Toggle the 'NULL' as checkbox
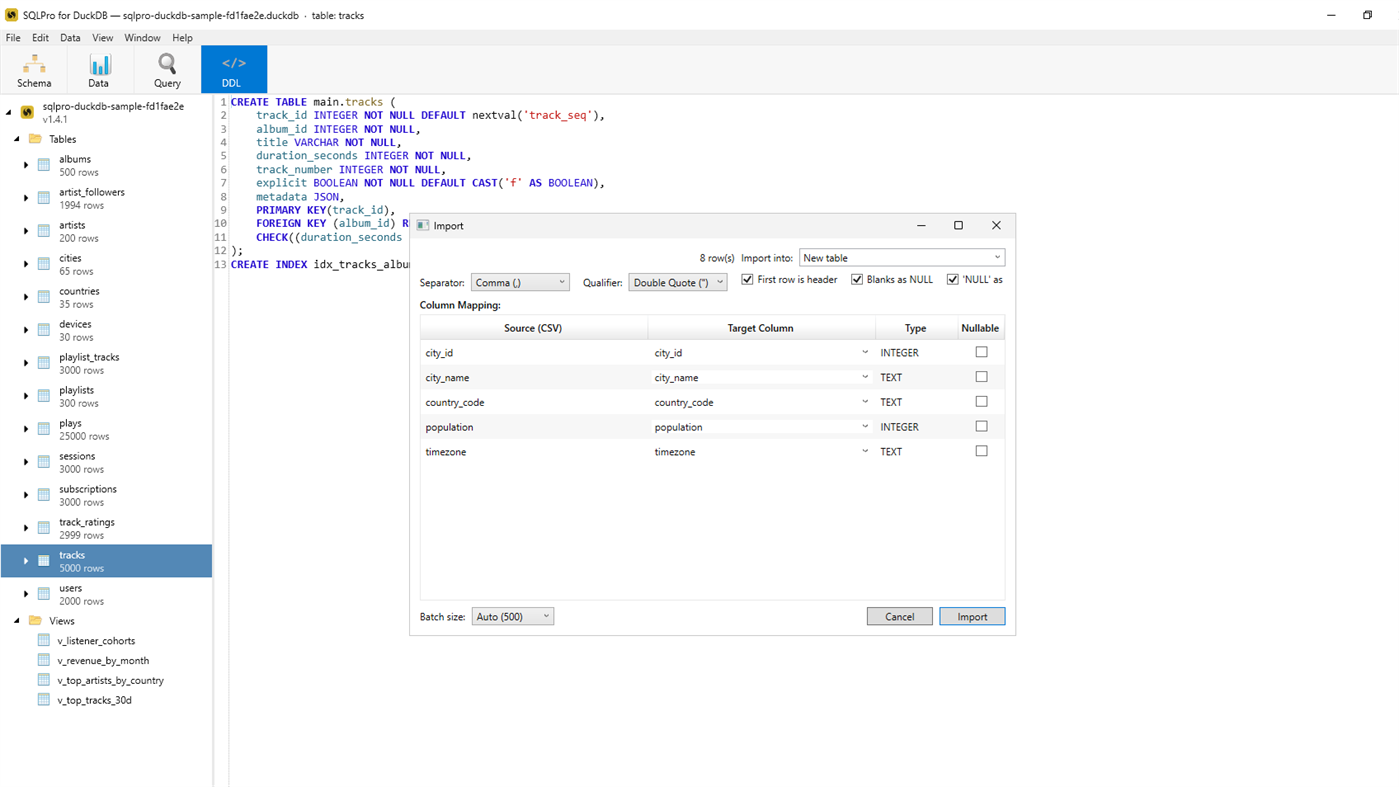Viewport: 1399px width, 787px height. coord(953,280)
